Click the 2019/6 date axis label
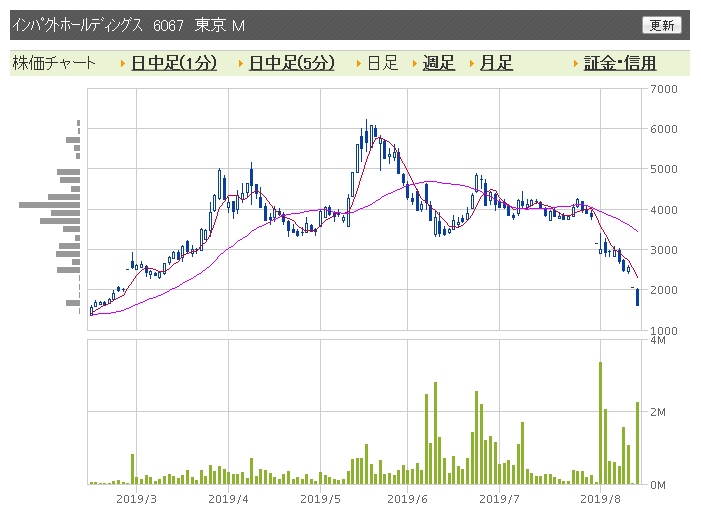Viewport: 701px width, 525px height. tap(407, 499)
